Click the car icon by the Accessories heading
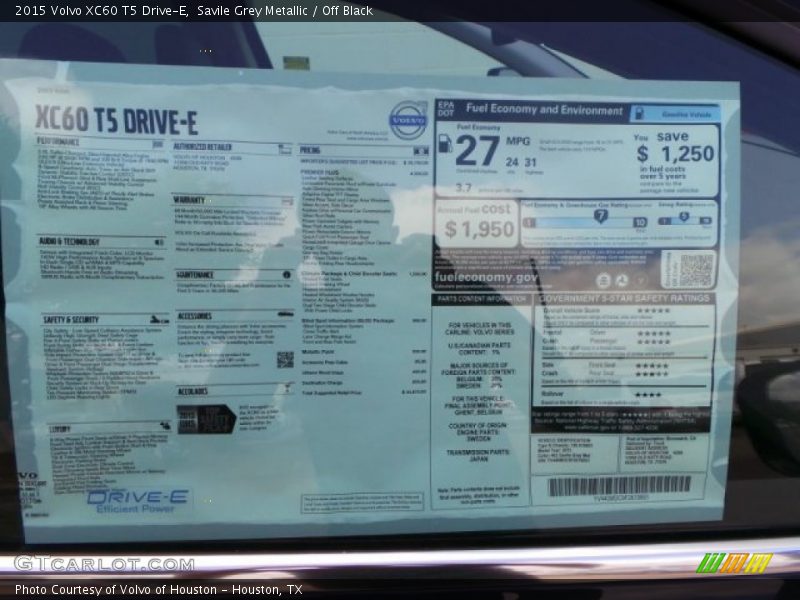The width and height of the screenshot is (800, 600). coord(285,314)
